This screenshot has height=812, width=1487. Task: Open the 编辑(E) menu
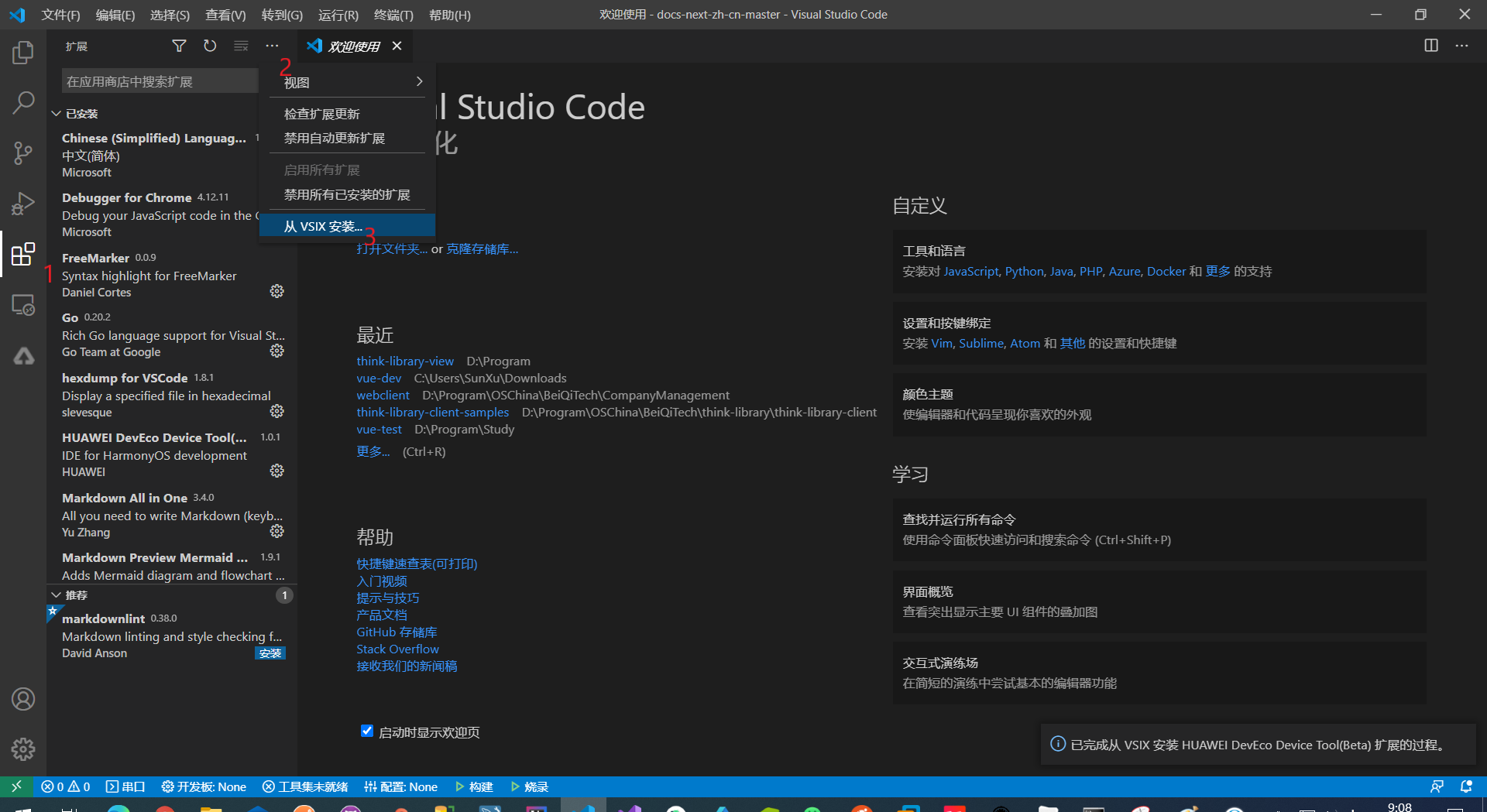[115, 15]
